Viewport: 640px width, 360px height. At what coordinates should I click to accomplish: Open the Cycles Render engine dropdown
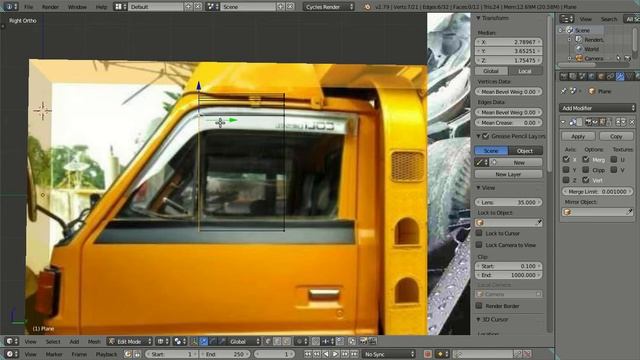click(329, 7)
